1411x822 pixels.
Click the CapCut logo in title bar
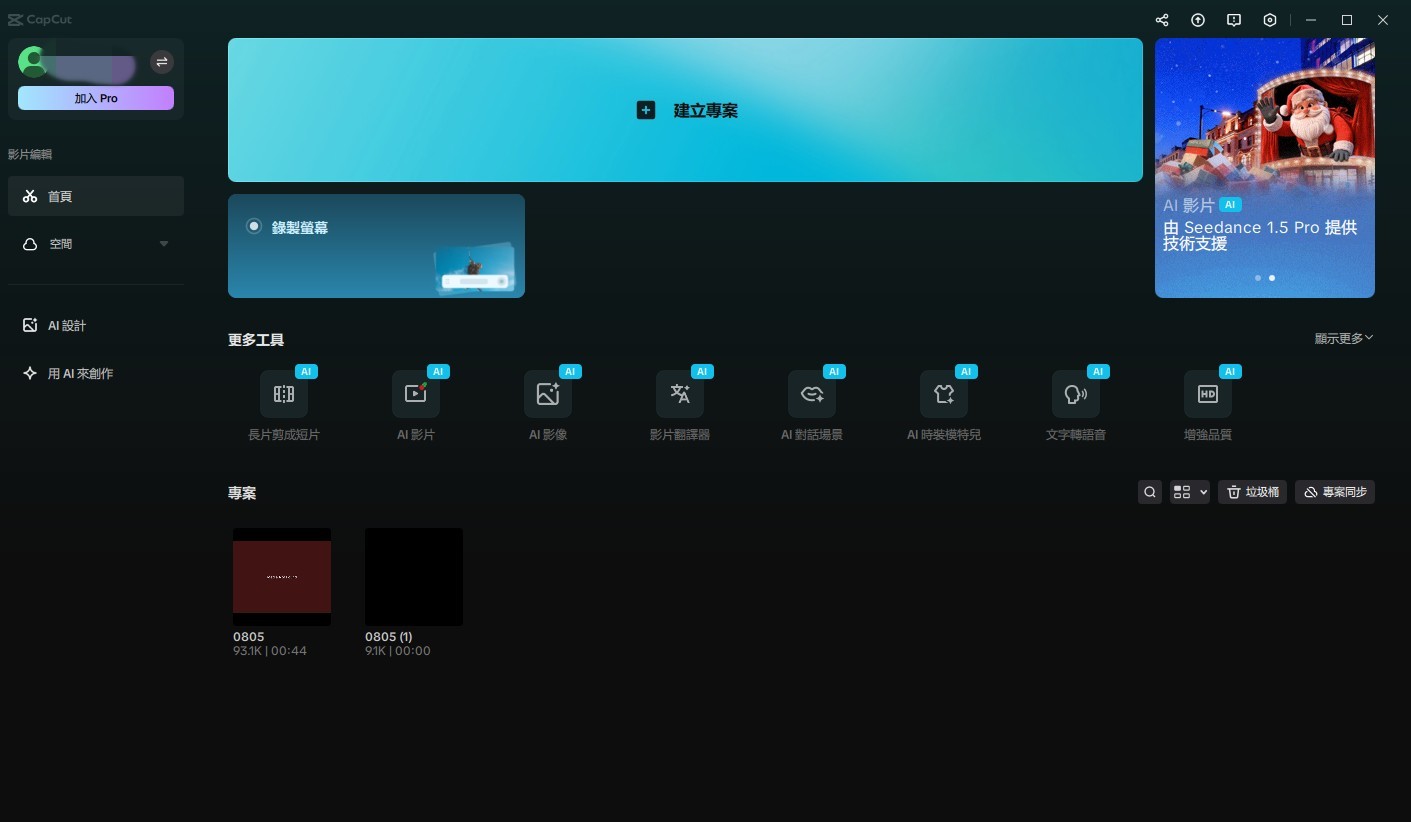40,20
